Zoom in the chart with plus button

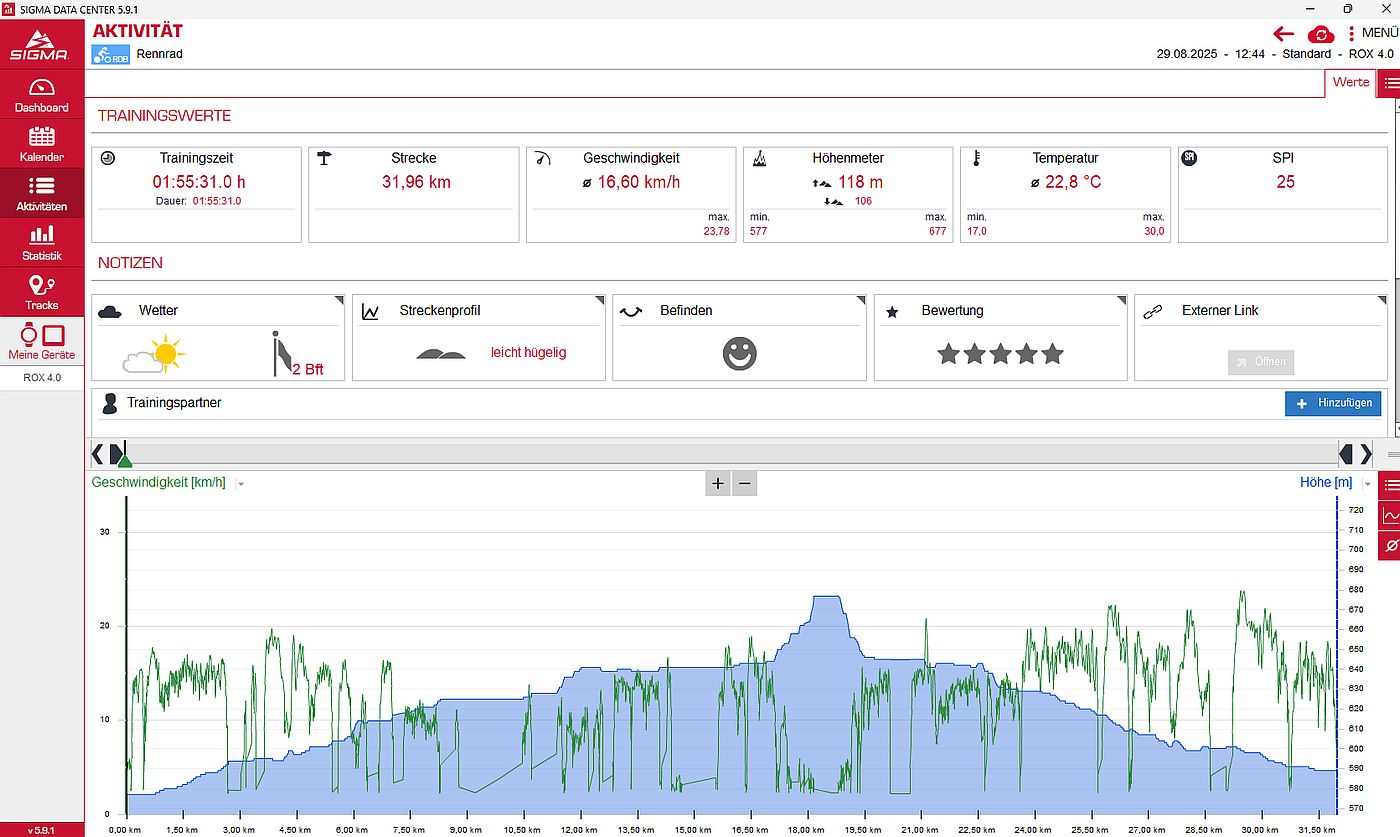tap(718, 484)
